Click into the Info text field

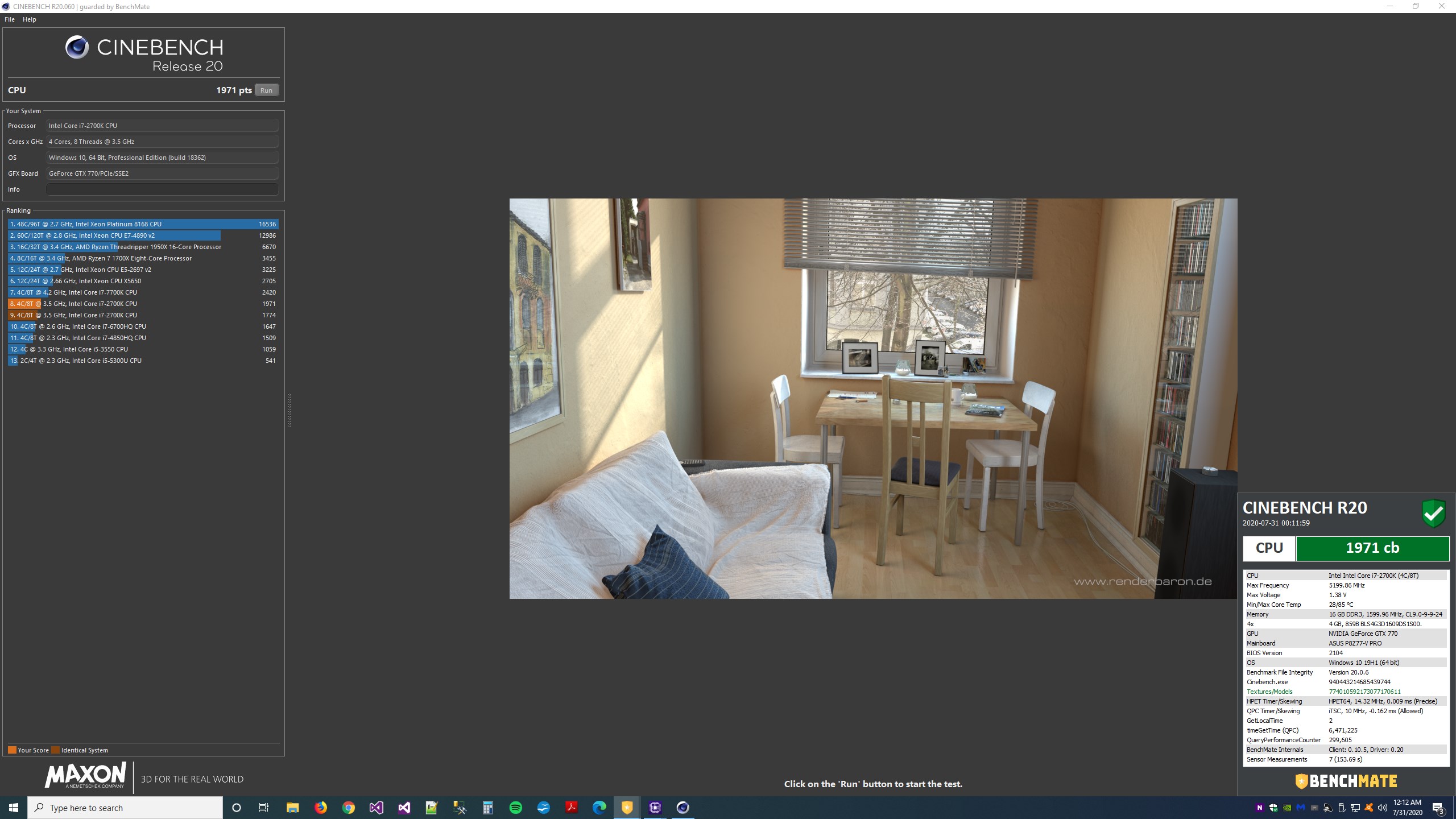(163, 189)
